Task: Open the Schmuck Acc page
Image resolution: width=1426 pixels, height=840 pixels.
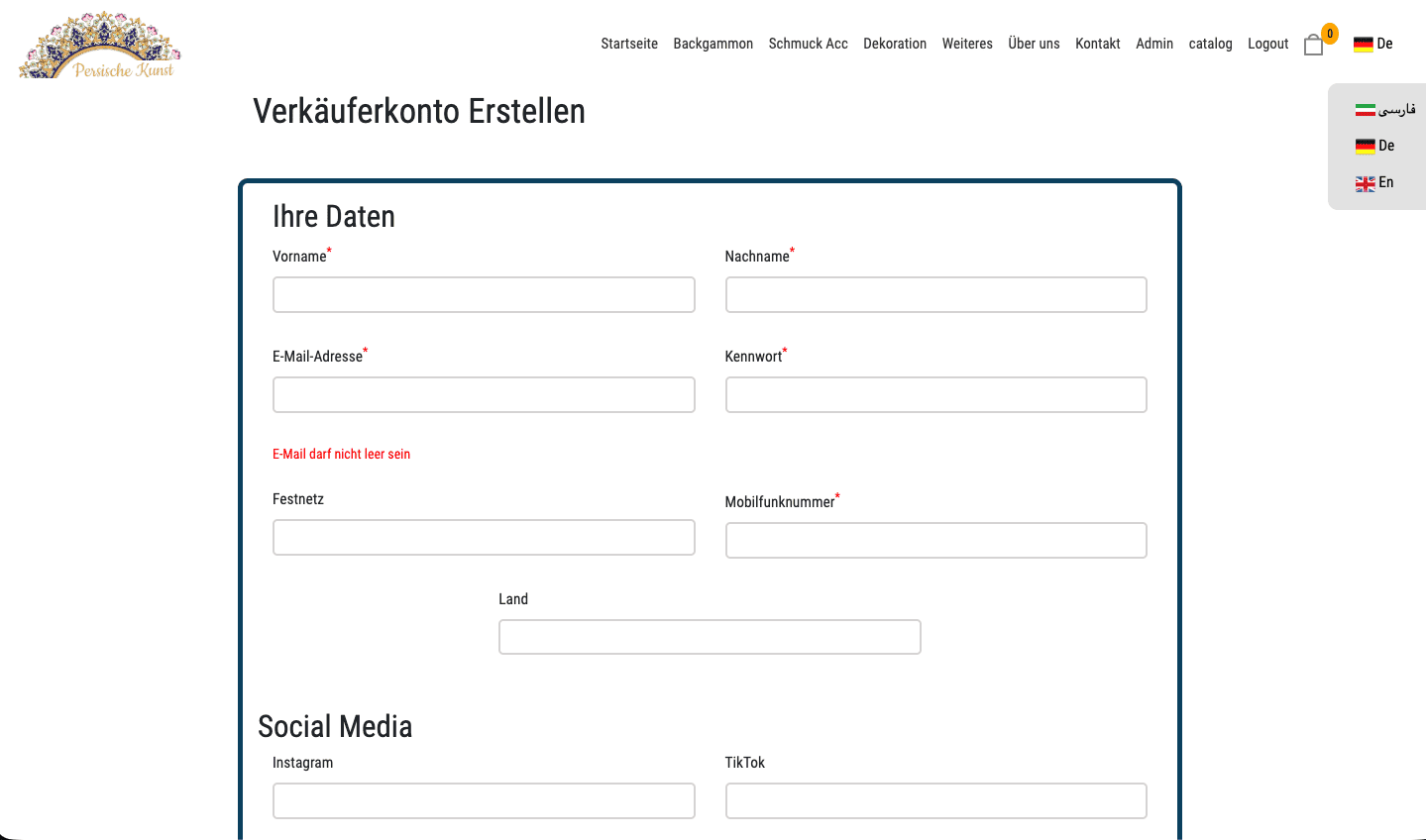Action: tap(809, 44)
